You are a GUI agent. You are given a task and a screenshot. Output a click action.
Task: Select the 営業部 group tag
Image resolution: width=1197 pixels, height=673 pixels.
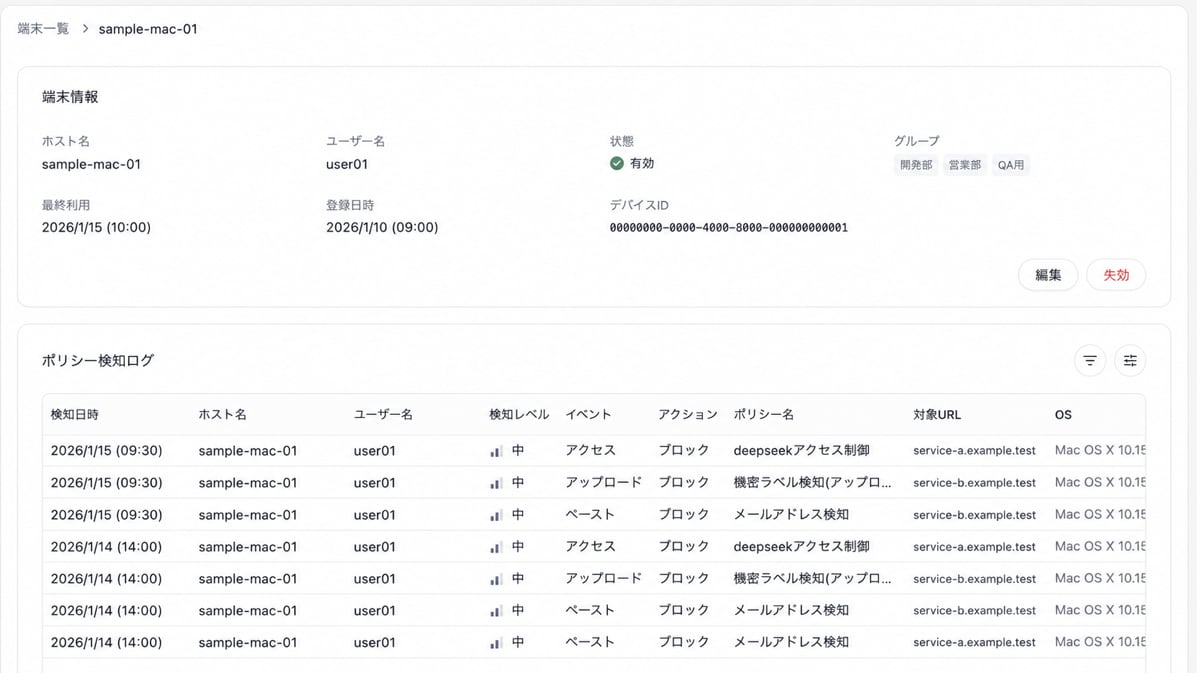(x=964, y=165)
